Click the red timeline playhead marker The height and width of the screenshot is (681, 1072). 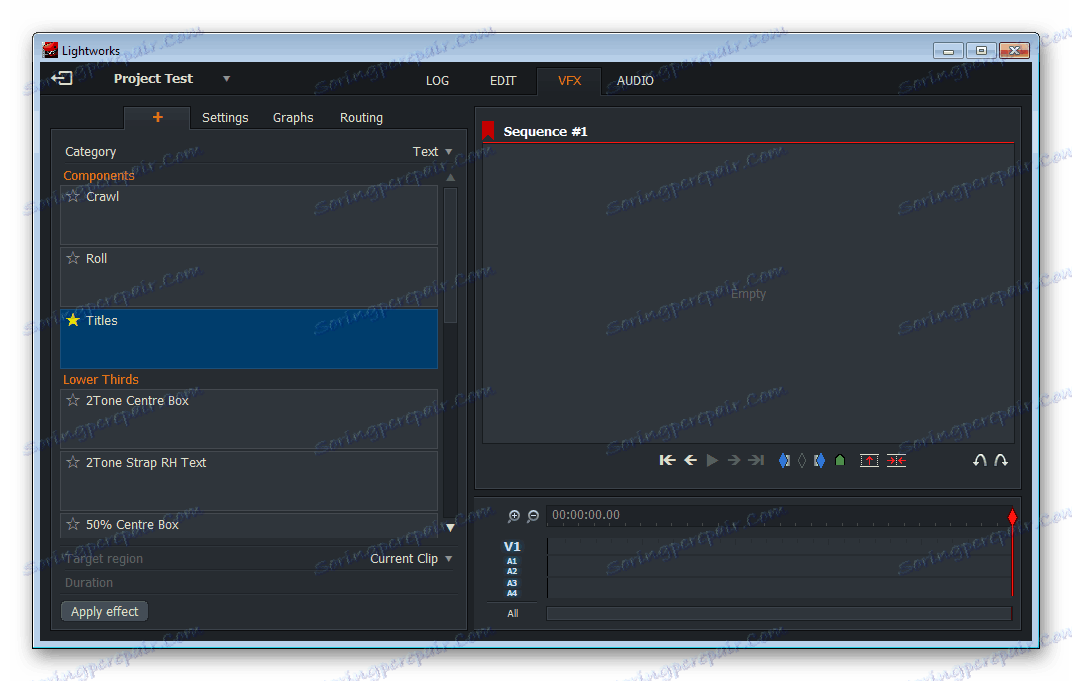(x=1013, y=517)
